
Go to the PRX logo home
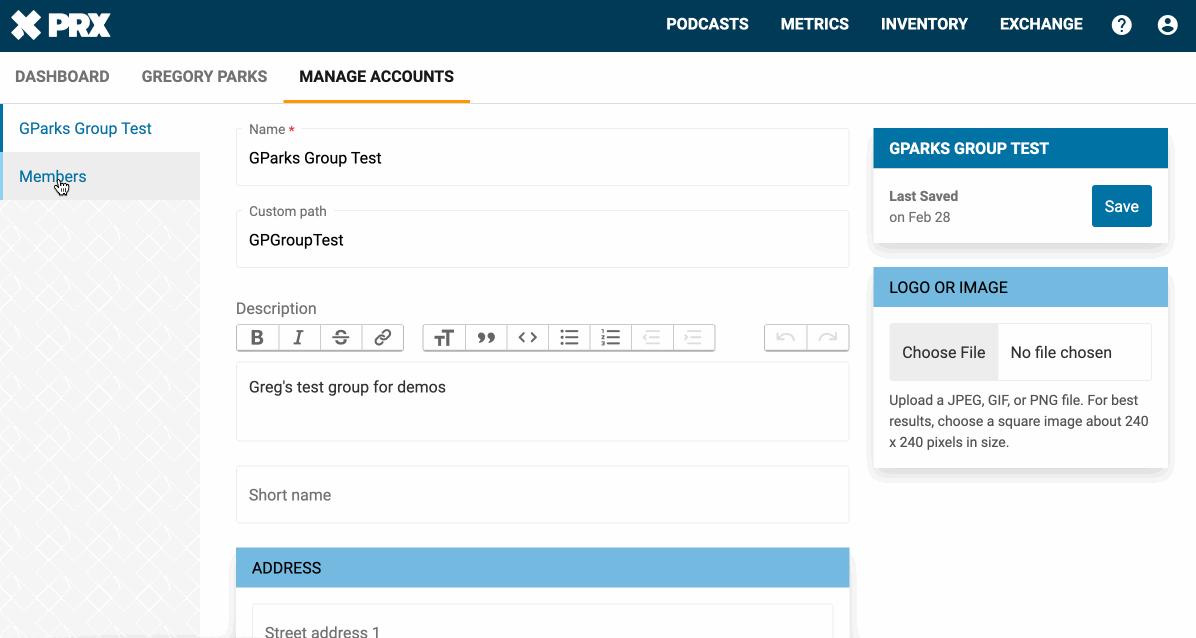(61, 25)
